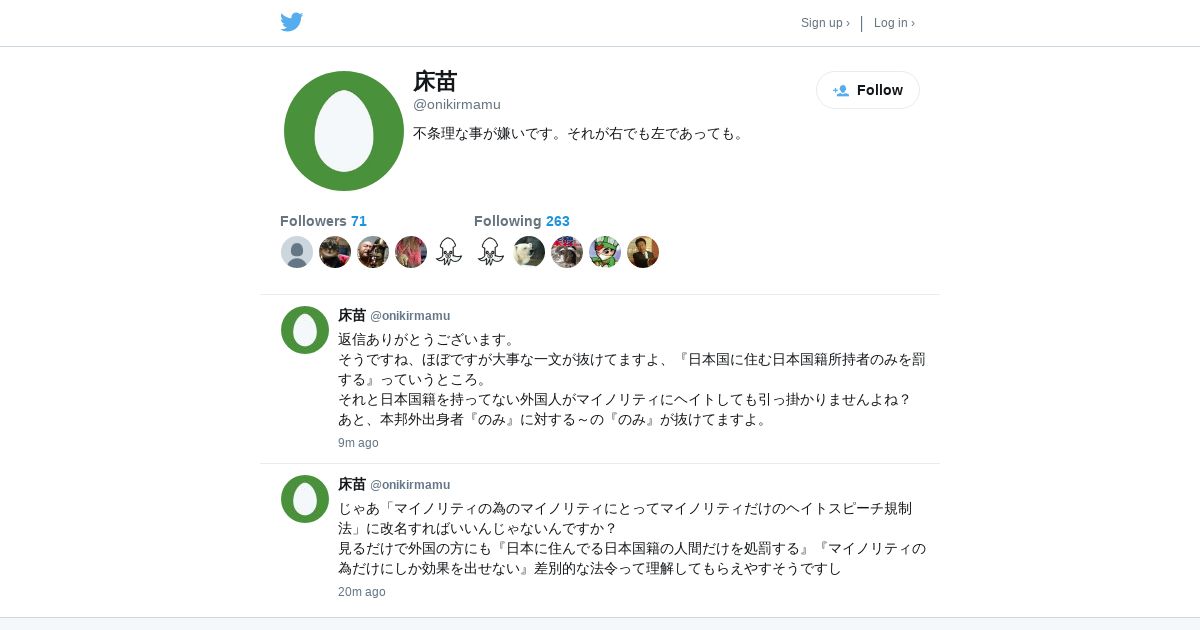Open the 9m ago tweet timestamp
This screenshot has height=630, width=1200.
(358, 443)
